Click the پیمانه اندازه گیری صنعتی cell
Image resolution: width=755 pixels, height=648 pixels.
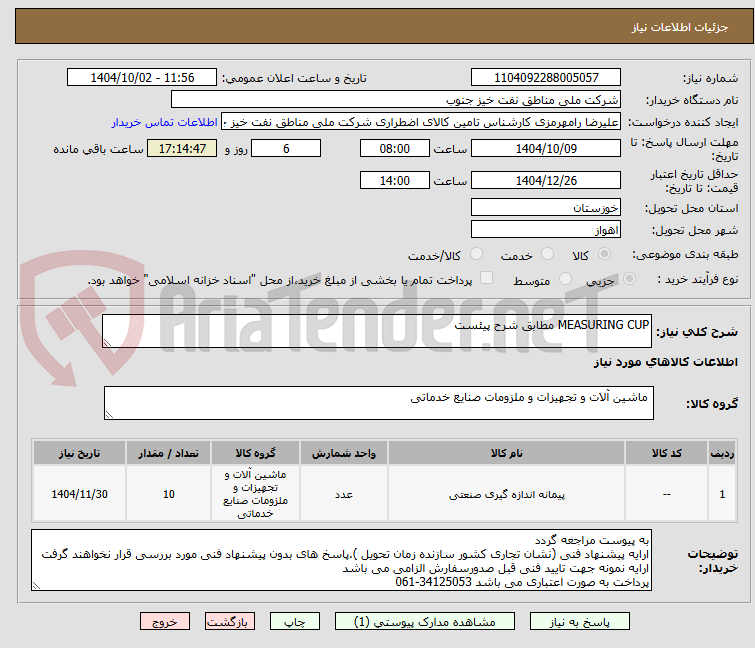click(507, 494)
